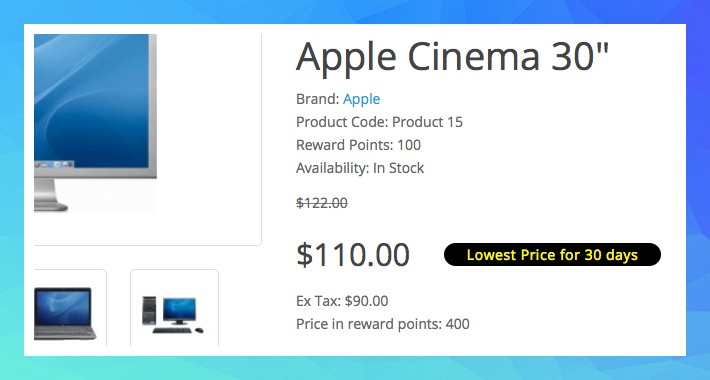Click the Lowest Price for 30 days badge
Image resolution: width=710 pixels, height=380 pixels.
[x=552, y=255]
